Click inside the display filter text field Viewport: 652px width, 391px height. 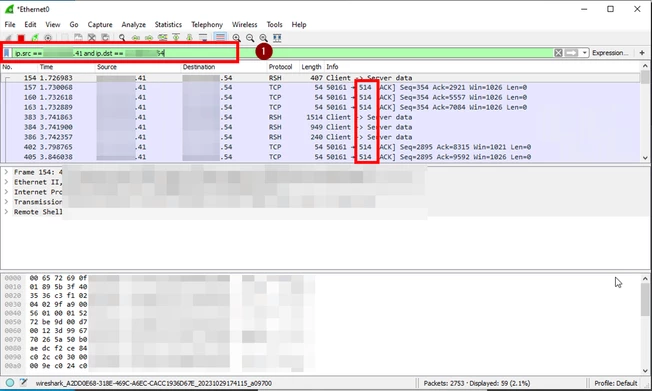[283, 53]
